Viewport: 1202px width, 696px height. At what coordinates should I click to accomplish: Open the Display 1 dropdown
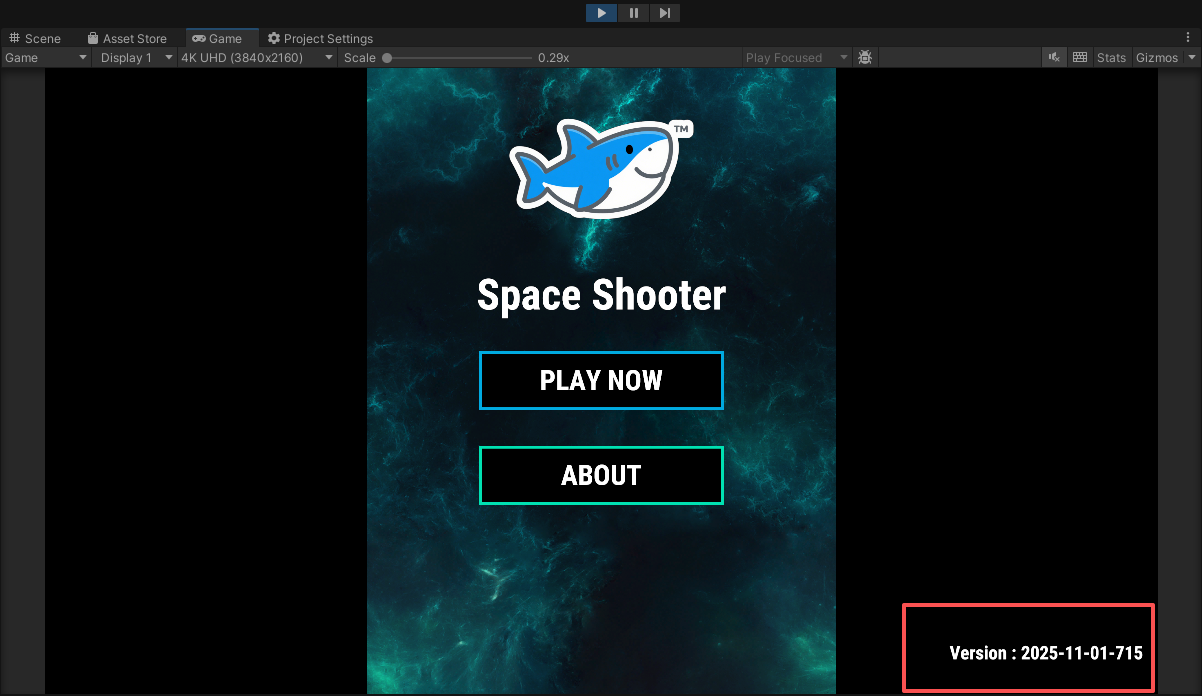(x=136, y=58)
